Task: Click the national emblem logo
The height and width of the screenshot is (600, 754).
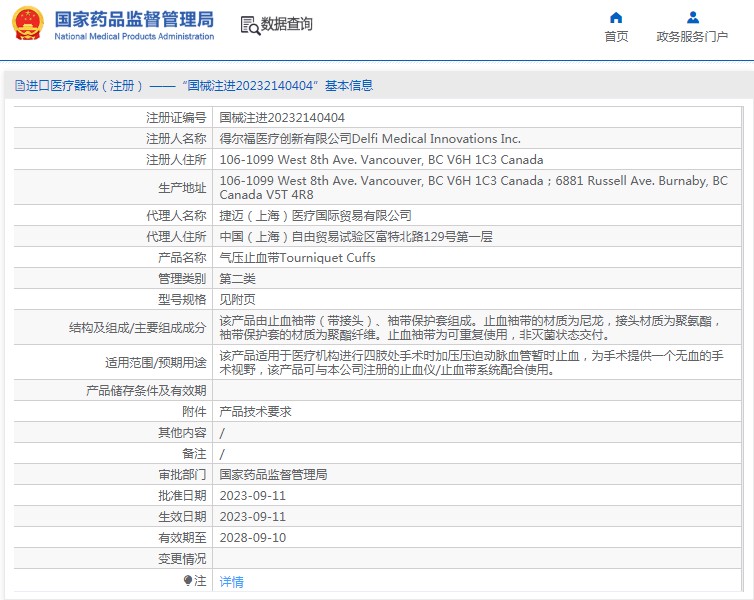Action: pyautogui.click(x=27, y=24)
